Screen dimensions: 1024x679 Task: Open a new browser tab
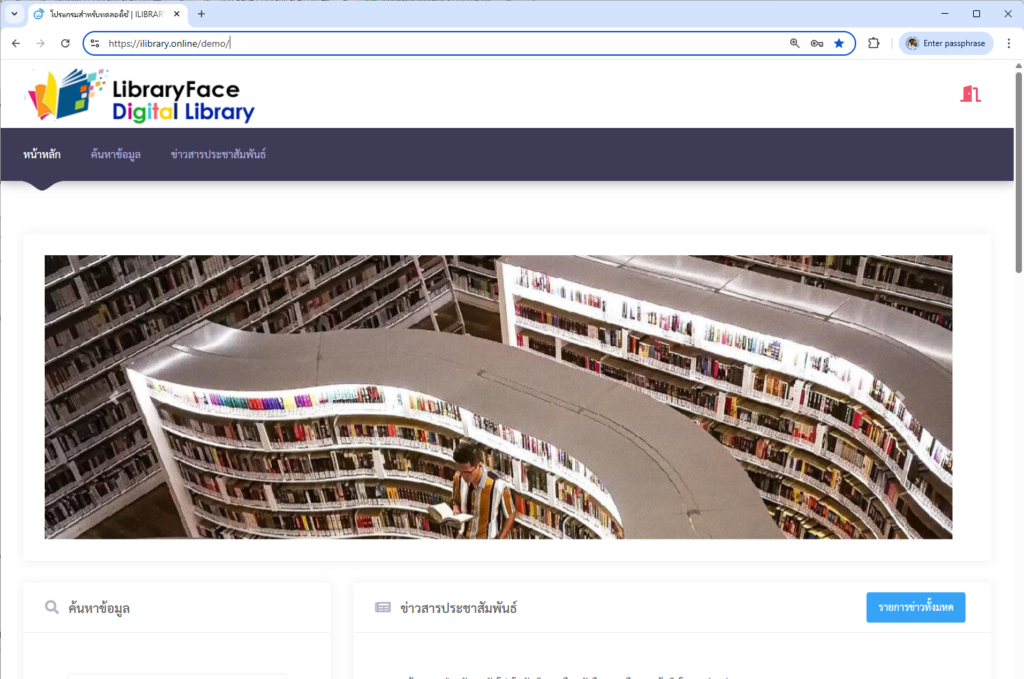[x=201, y=14]
